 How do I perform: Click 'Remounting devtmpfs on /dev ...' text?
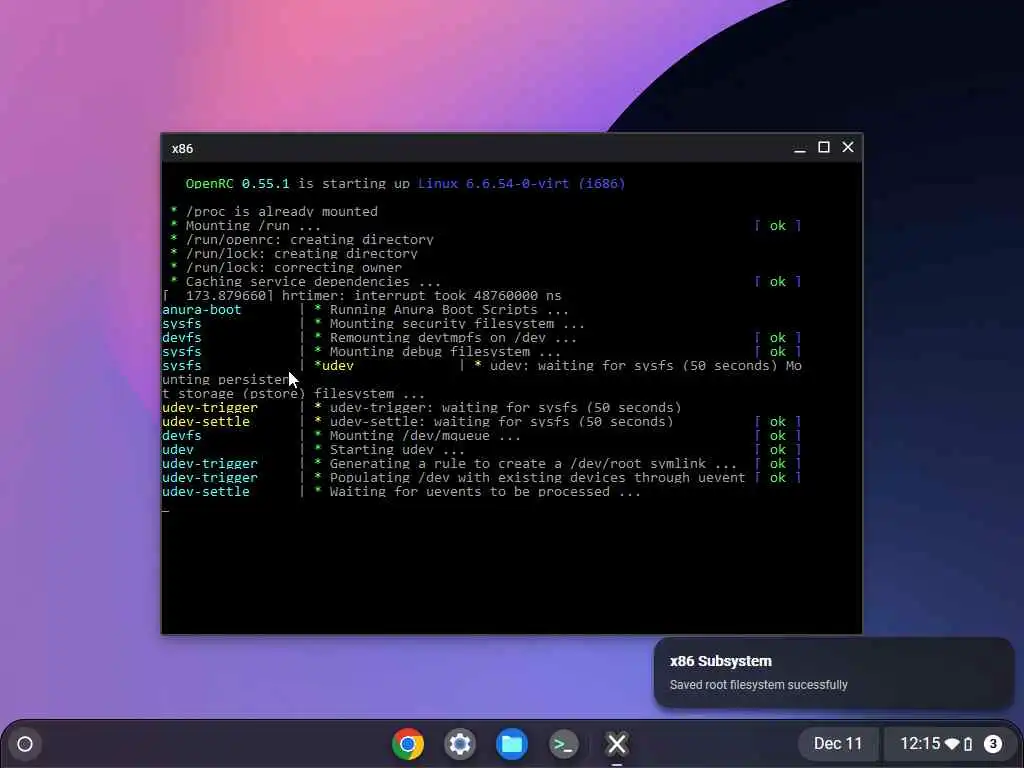[x=453, y=338]
